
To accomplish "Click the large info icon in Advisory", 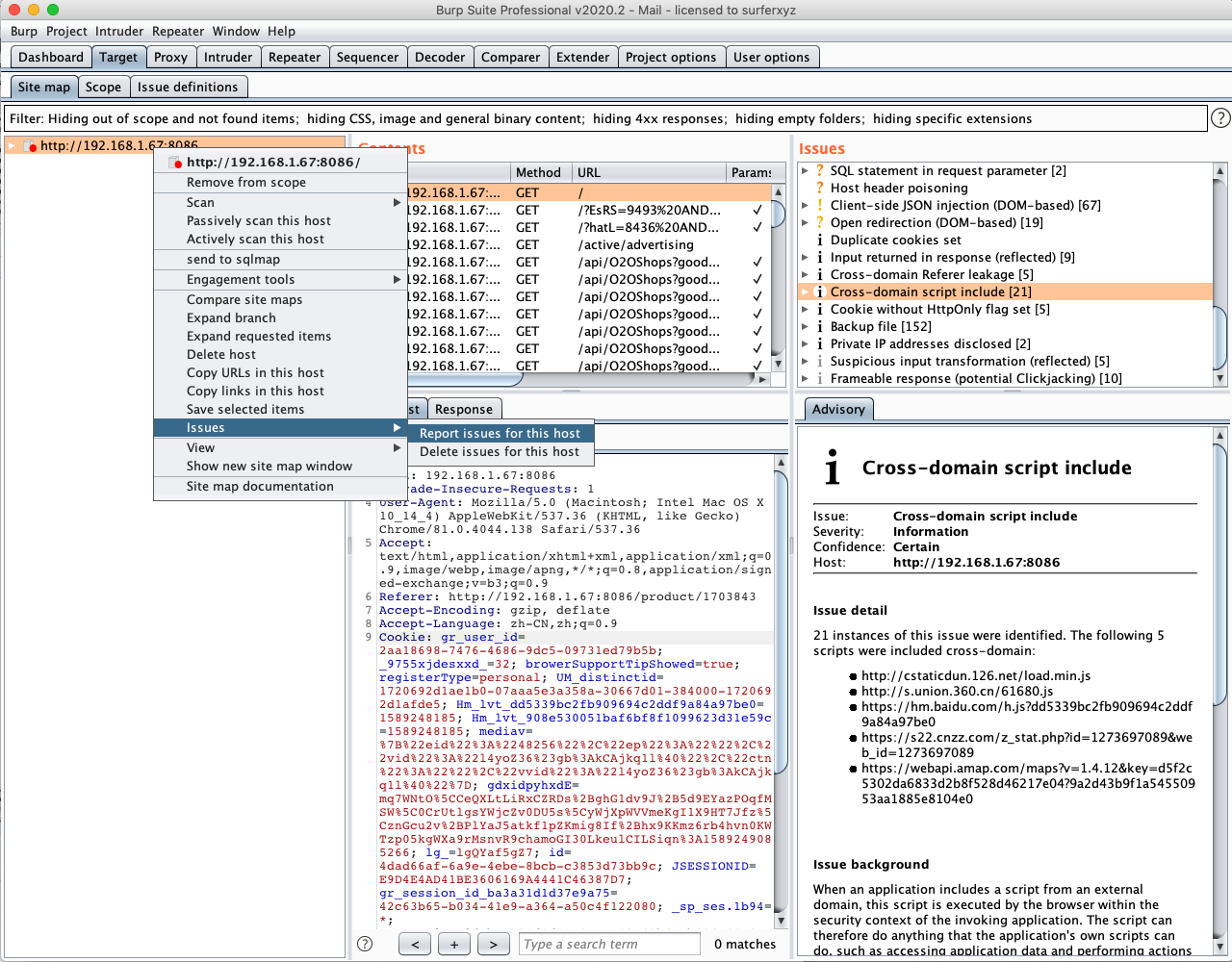I will click(x=833, y=468).
